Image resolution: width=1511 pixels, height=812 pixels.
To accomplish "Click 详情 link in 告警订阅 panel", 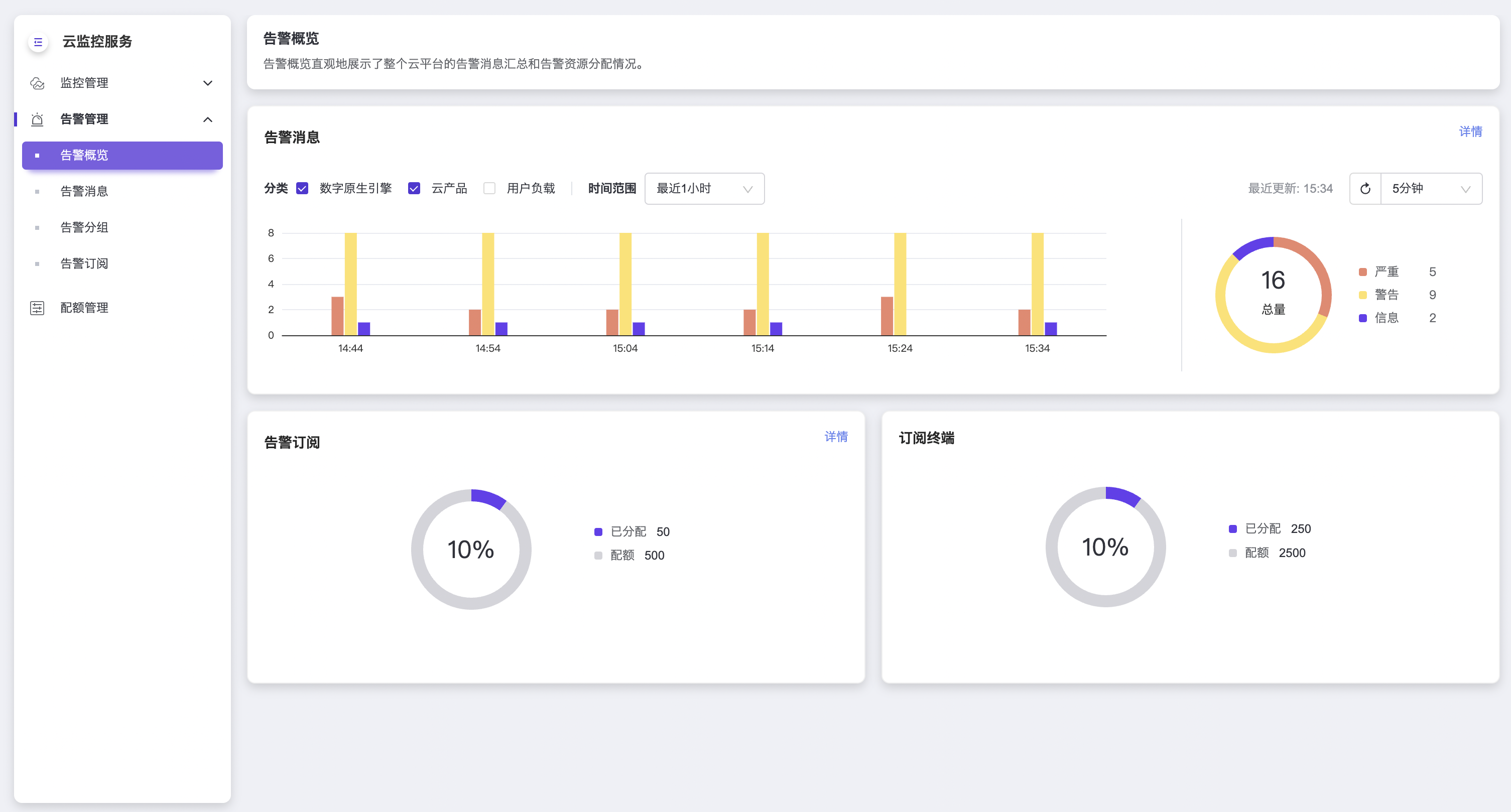I will (835, 437).
